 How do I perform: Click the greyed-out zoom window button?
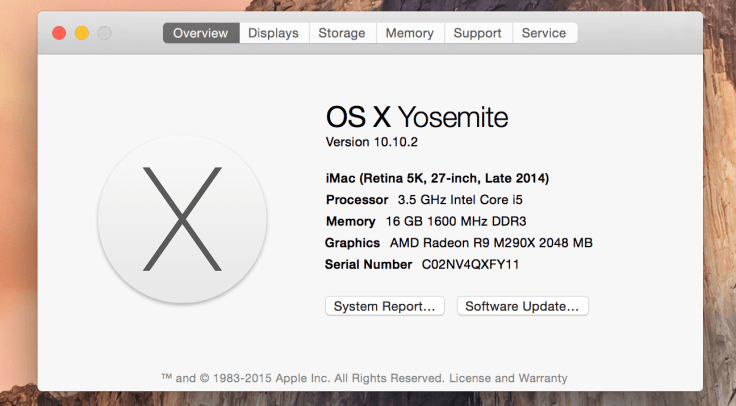pyautogui.click(x=105, y=33)
